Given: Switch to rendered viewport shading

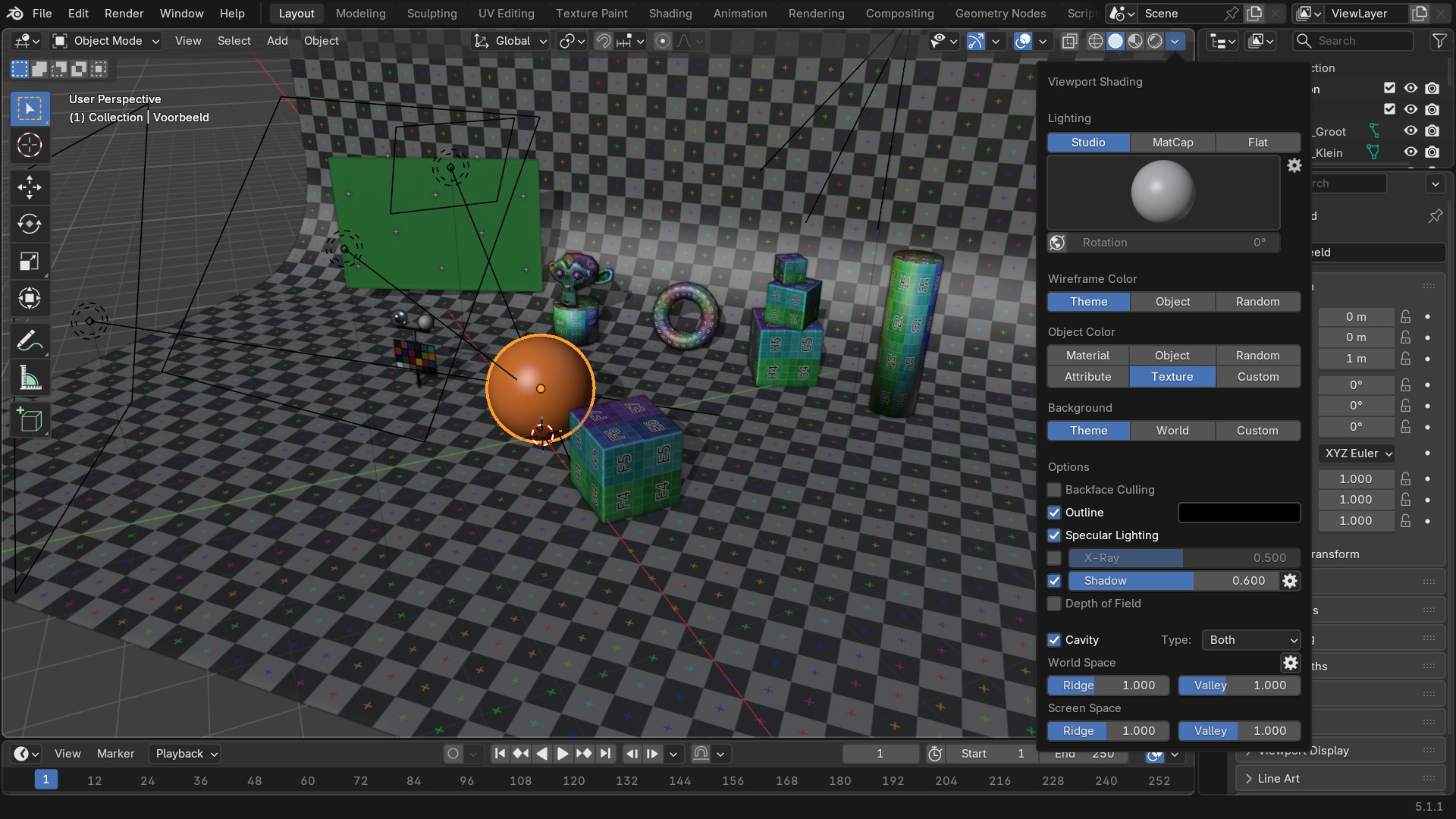Looking at the screenshot, I should [1154, 41].
